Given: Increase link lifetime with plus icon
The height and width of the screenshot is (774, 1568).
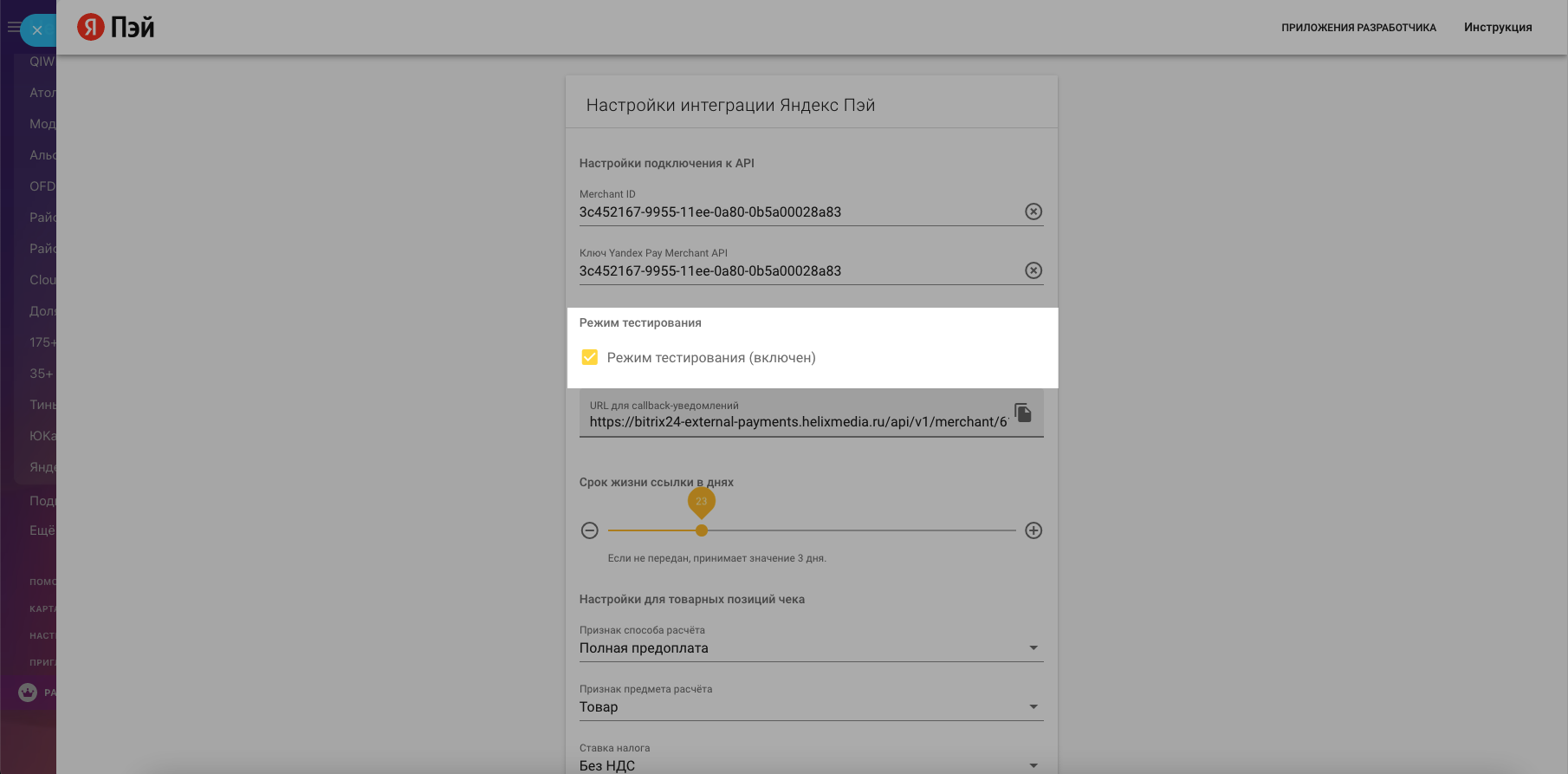Looking at the screenshot, I should pos(1033,530).
